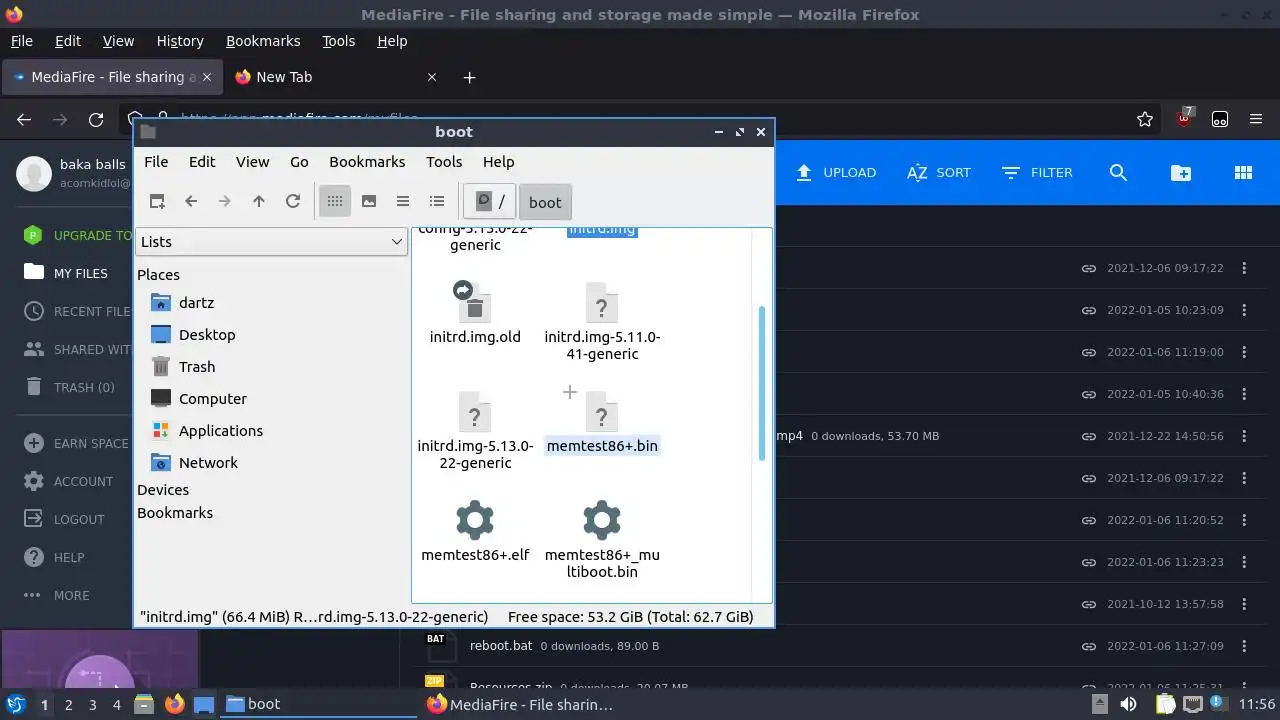1280x720 pixels.
Task: Reload the boot folder view
Action: pos(293,201)
